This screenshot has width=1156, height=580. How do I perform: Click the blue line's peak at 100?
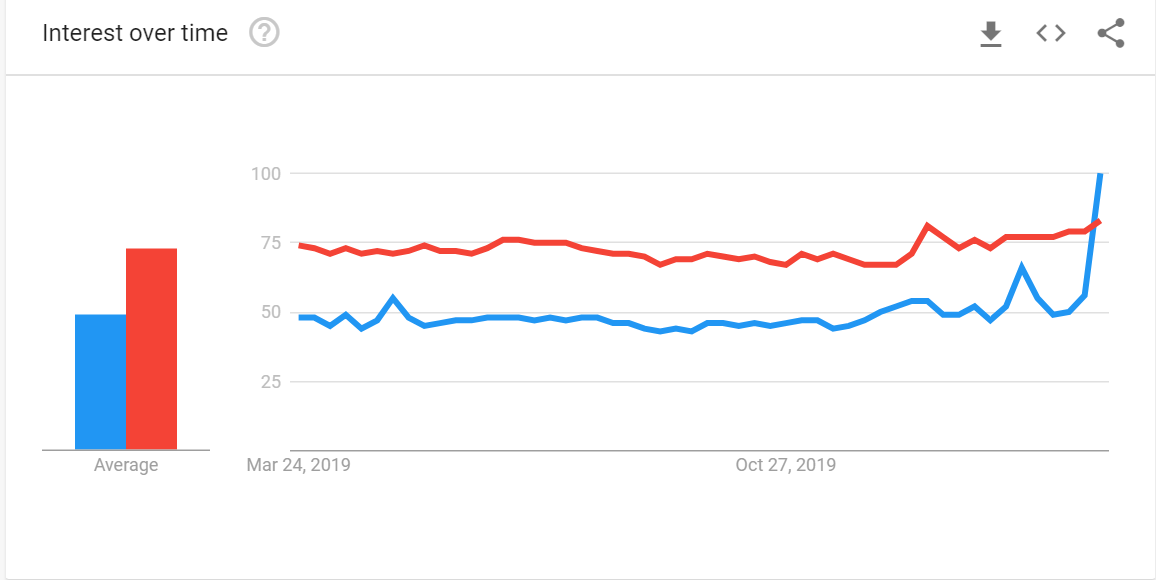(x=1100, y=175)
